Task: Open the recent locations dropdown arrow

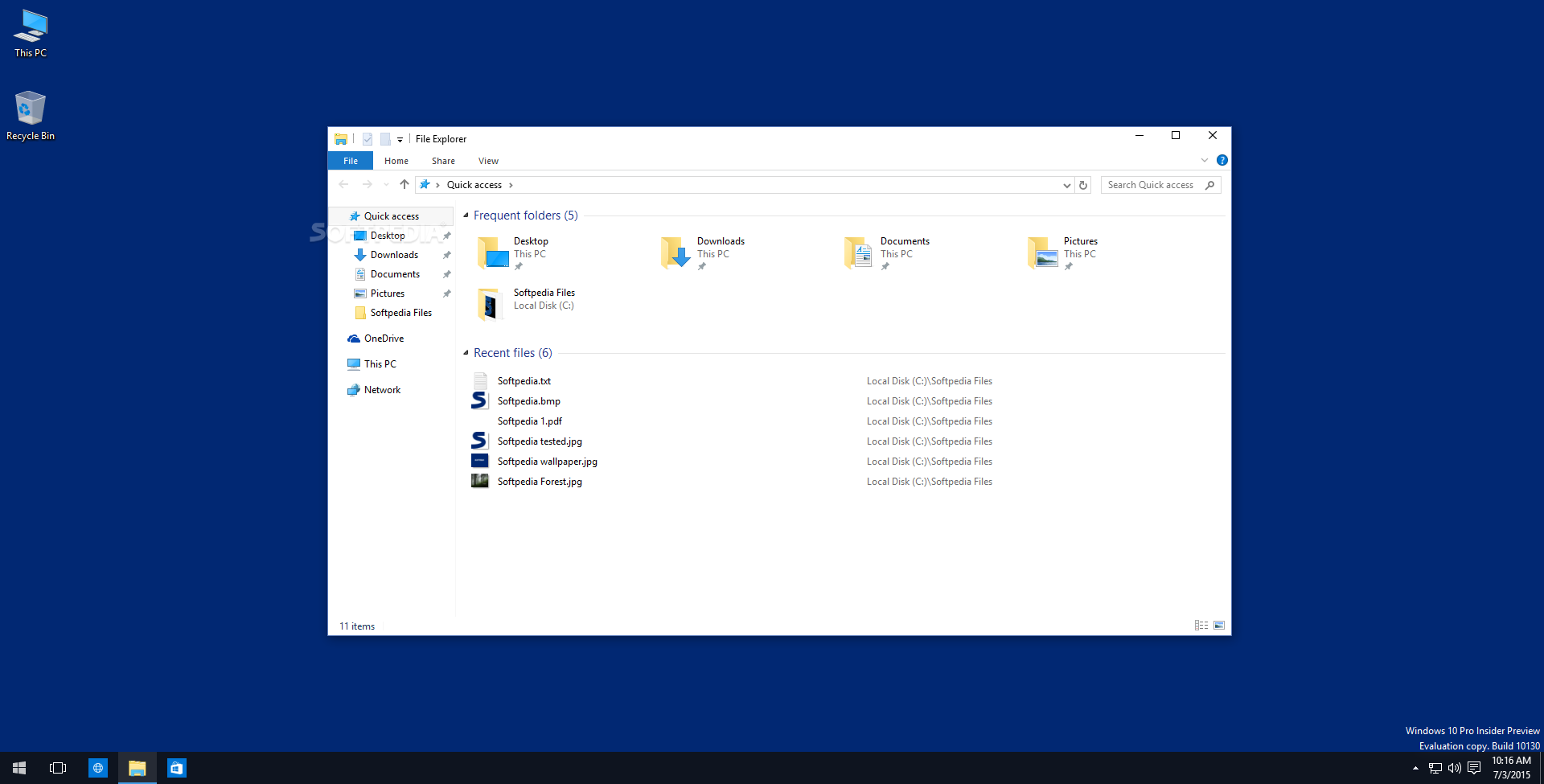Action: point(386,185)
